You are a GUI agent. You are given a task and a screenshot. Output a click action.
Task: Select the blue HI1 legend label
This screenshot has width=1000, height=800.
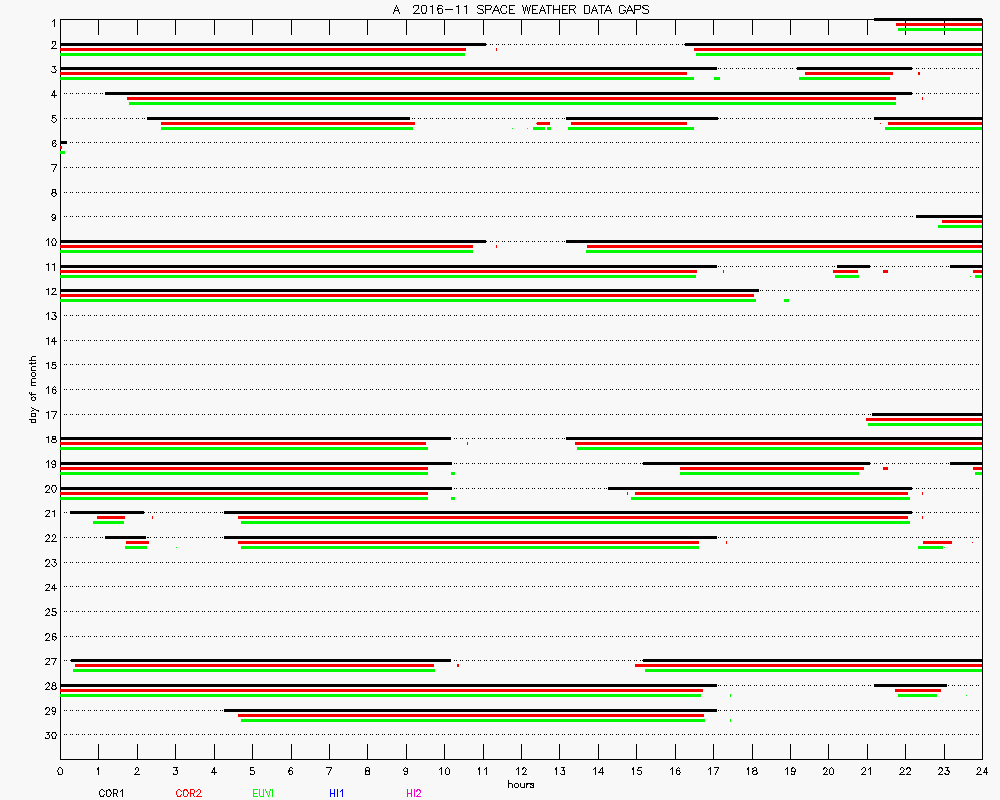[337, 793]
